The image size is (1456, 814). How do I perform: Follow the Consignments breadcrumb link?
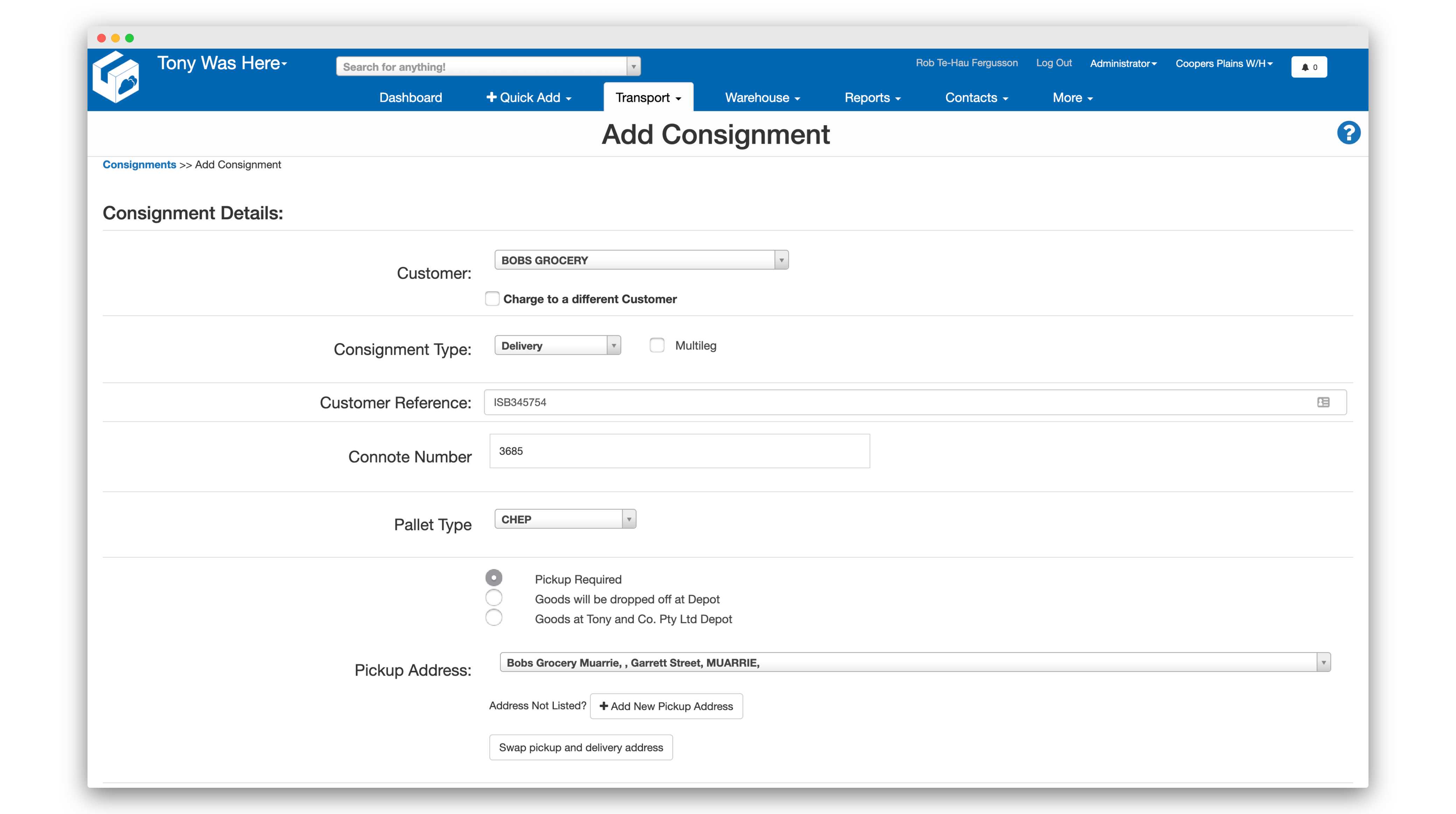tap(139, 164)
